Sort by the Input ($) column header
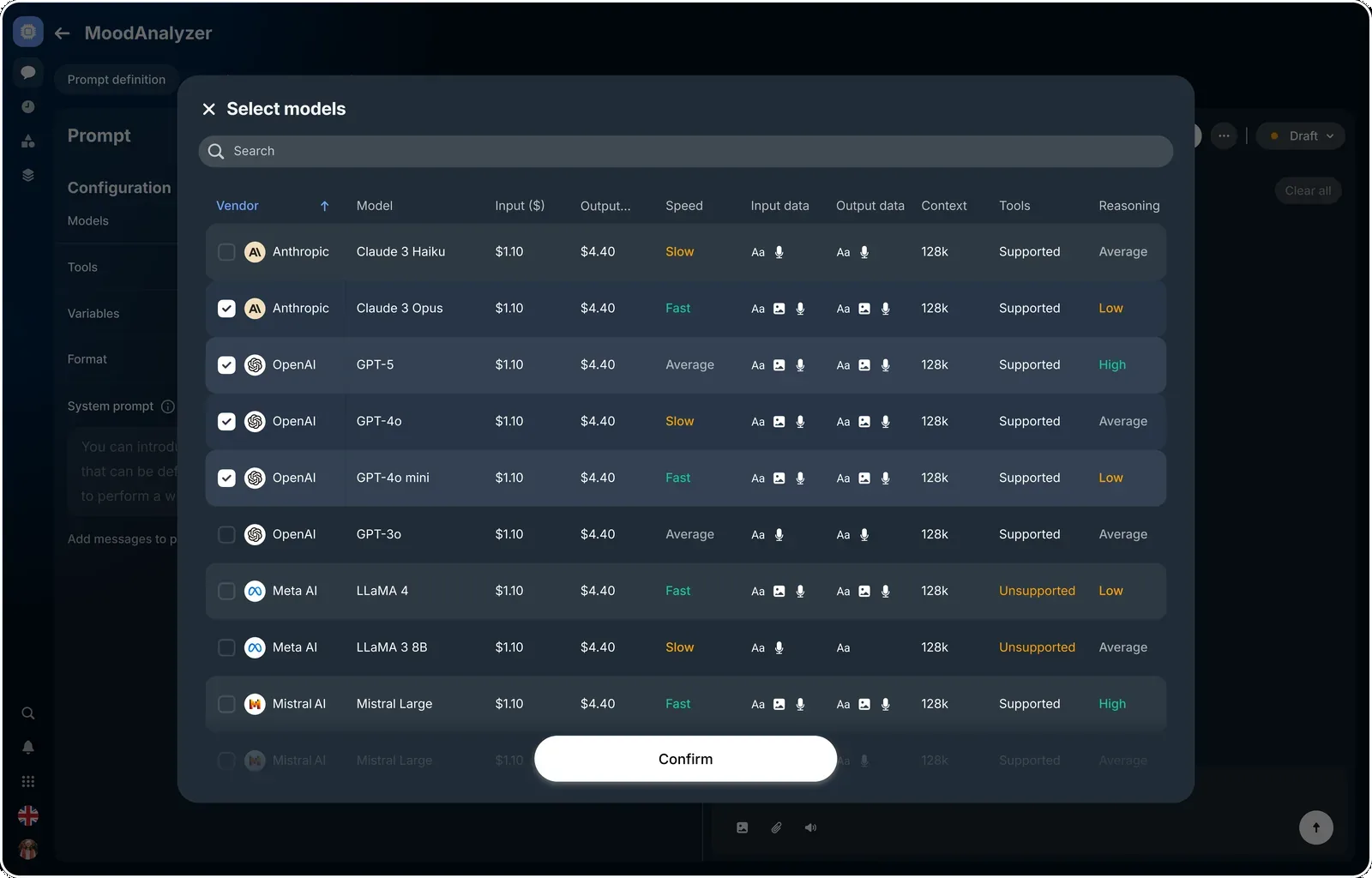 [x=520, y=206]
